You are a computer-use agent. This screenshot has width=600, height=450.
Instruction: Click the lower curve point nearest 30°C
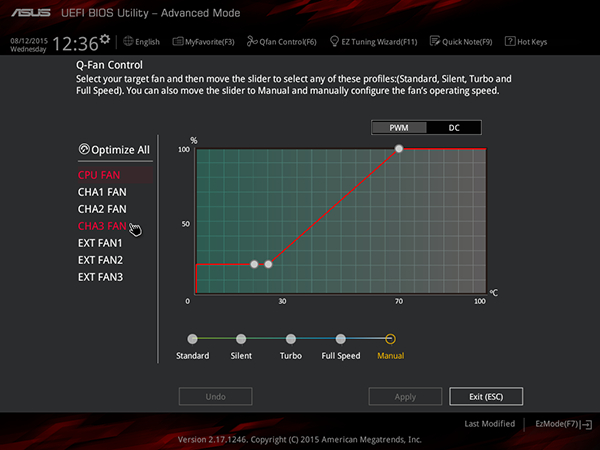point(268,264)
